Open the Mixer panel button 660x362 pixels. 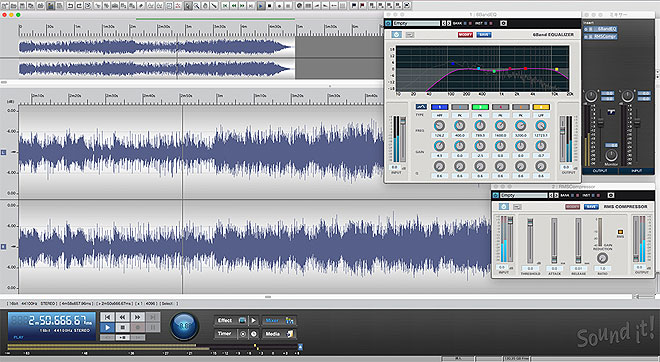click(x=279, y=320)
